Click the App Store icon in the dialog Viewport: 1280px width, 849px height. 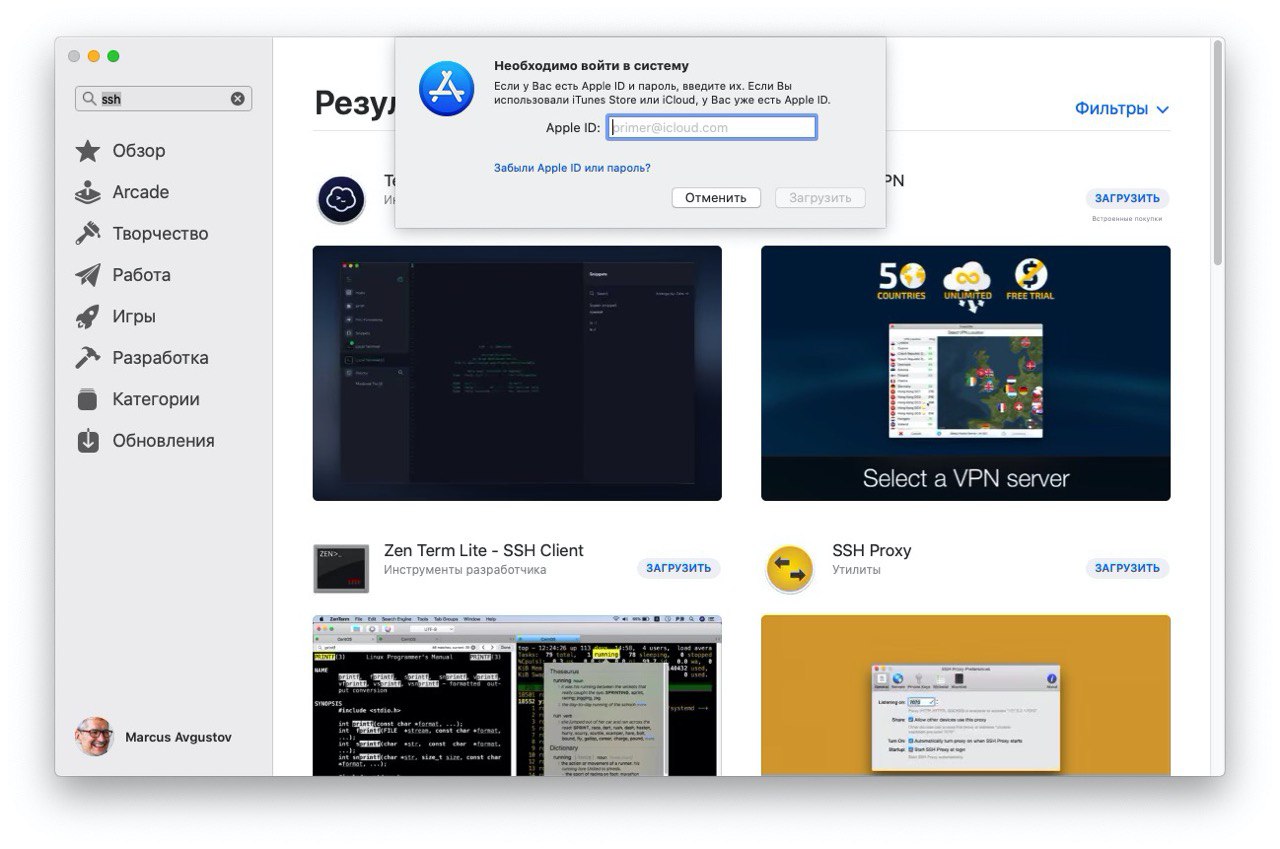(444, 87)
